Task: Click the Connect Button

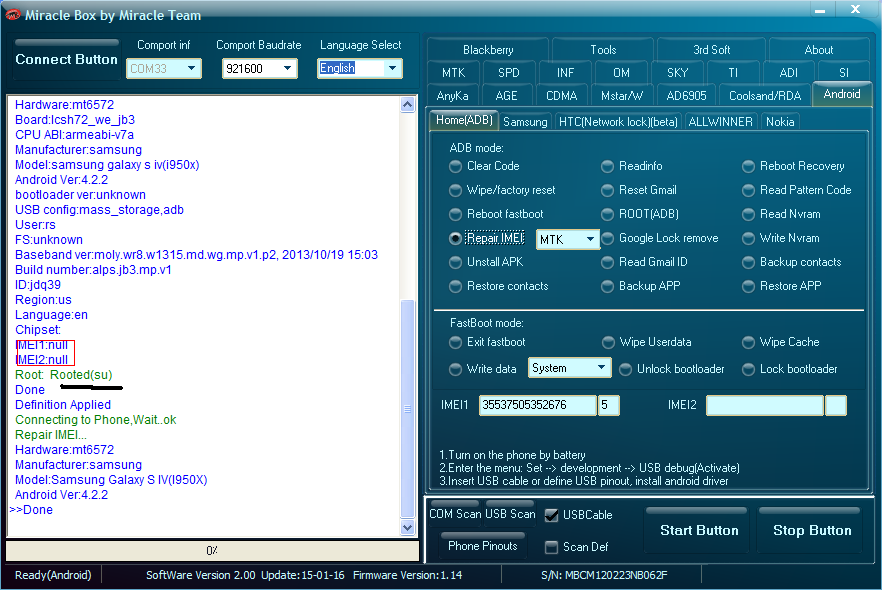Action: [66, 60]
